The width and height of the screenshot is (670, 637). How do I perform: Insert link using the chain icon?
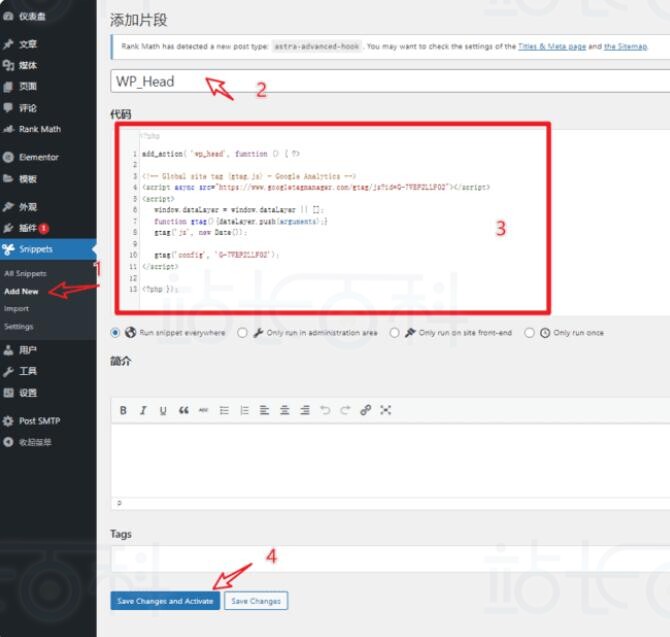click(x=365, y=410)
